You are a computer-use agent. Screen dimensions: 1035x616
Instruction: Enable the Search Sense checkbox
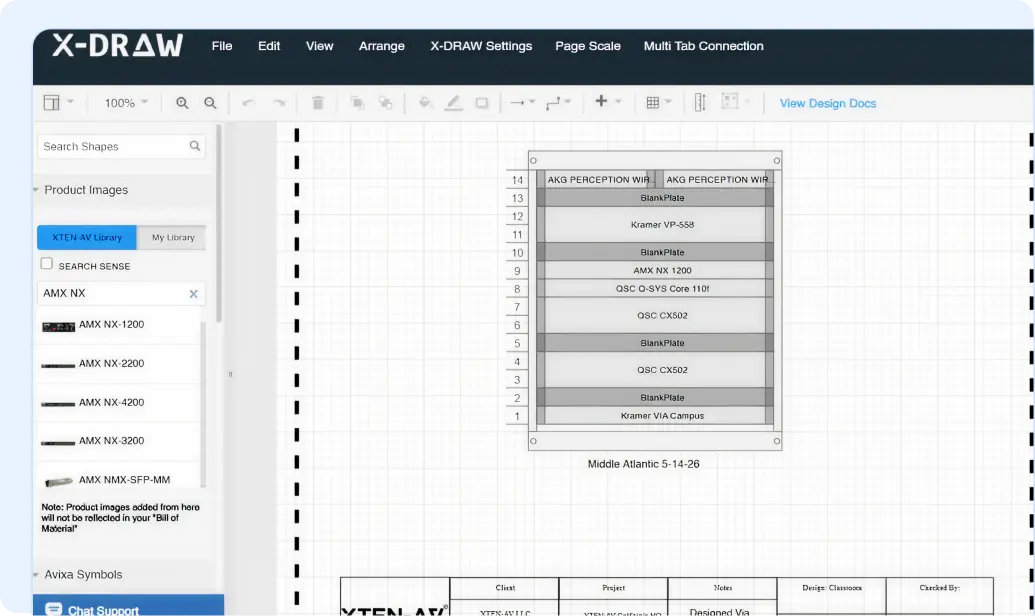46,263
